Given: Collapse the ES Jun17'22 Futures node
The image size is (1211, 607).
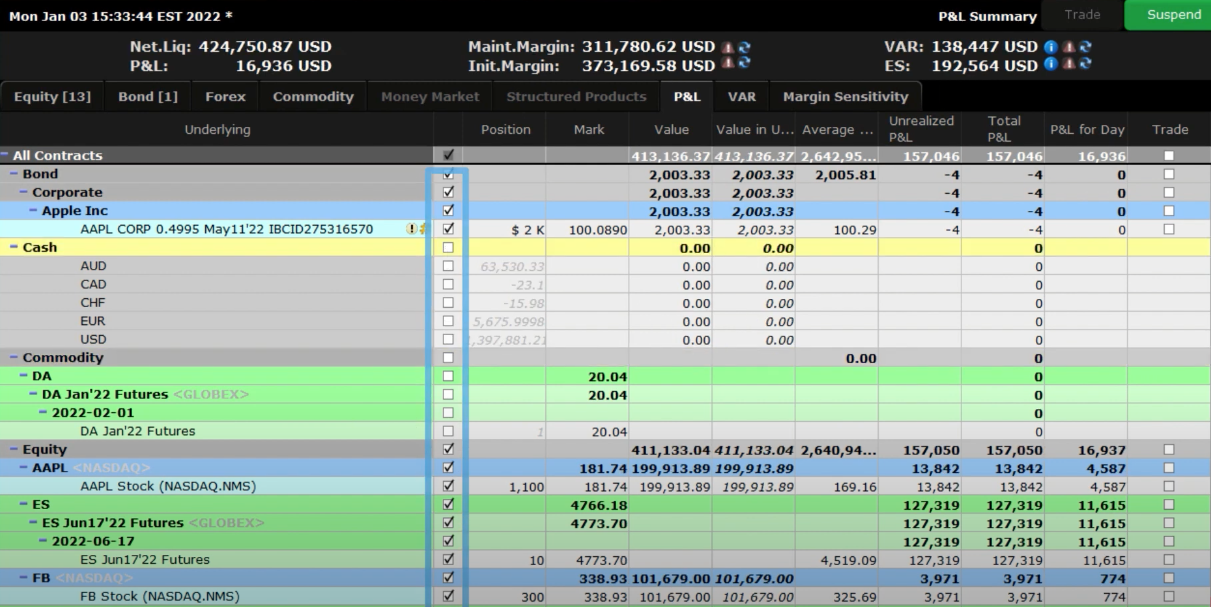Looking at the screenshot, I should (34, 523).
